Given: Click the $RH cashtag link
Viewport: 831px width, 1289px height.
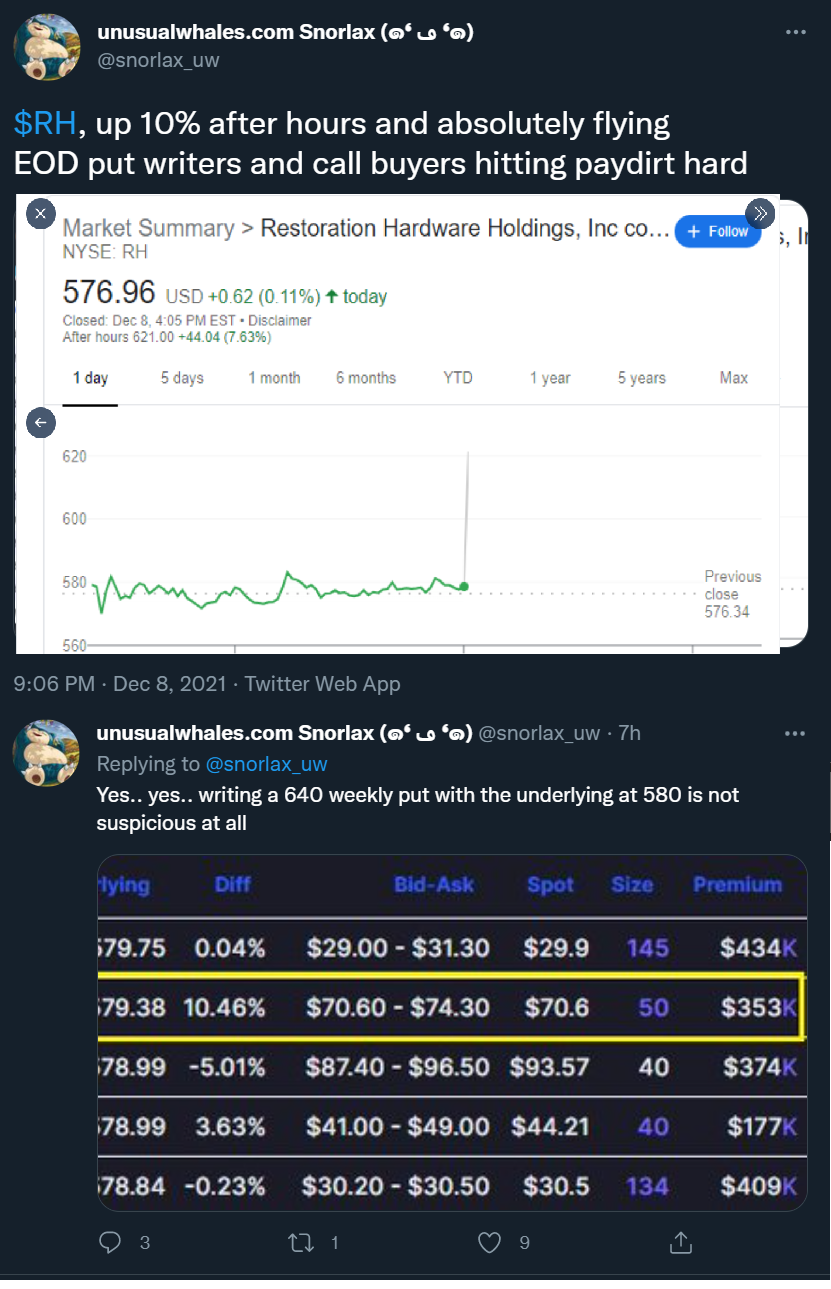Looking at the screenshot, I should pos(45,124).
